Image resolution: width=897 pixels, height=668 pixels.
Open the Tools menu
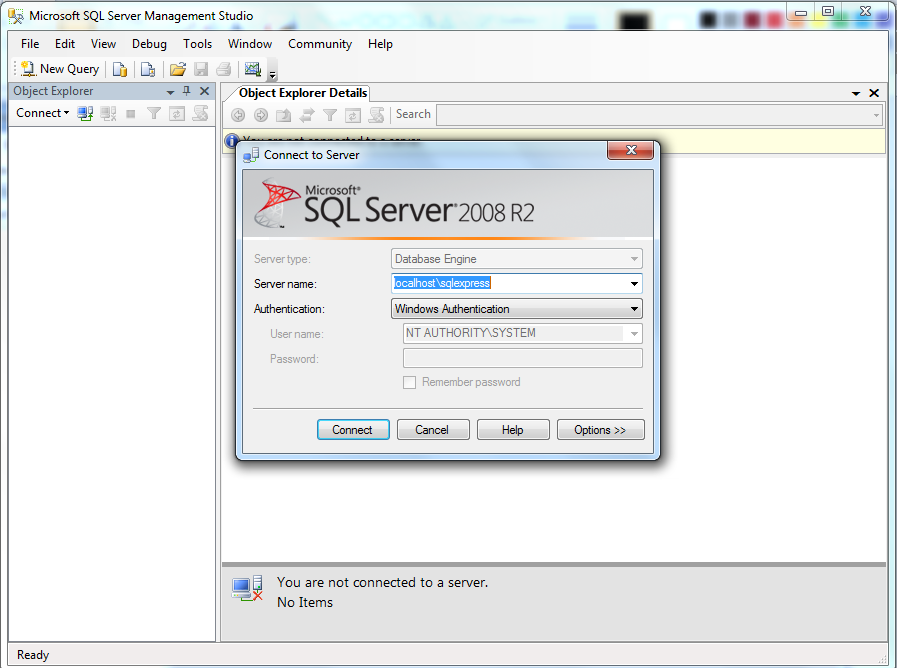tap(197, 44)
